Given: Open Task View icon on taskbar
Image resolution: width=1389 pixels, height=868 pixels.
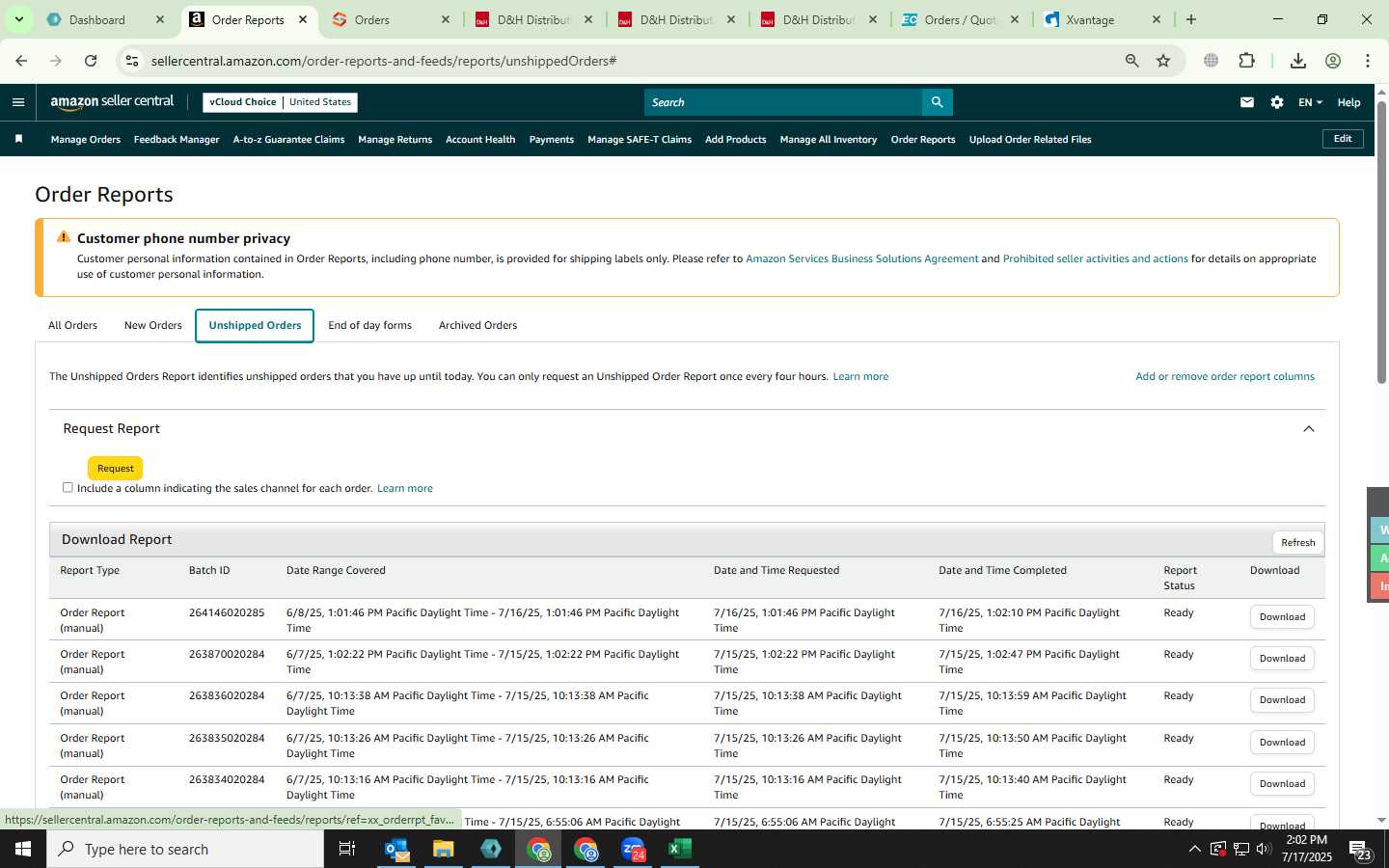Looking at the screenshot, I should tap(347, 849).
